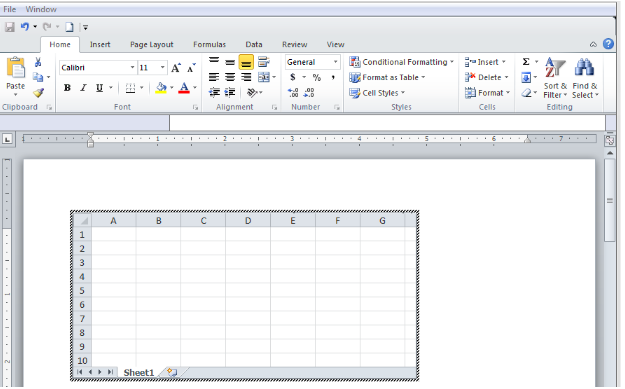Toggle Italic formatting
The width and height of the screenshot is (625, 389).
(x=83, y=88)
